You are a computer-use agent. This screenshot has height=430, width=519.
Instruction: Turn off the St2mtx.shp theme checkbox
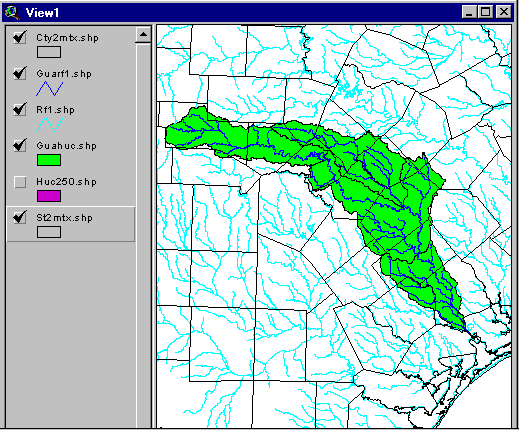point(20,217)
